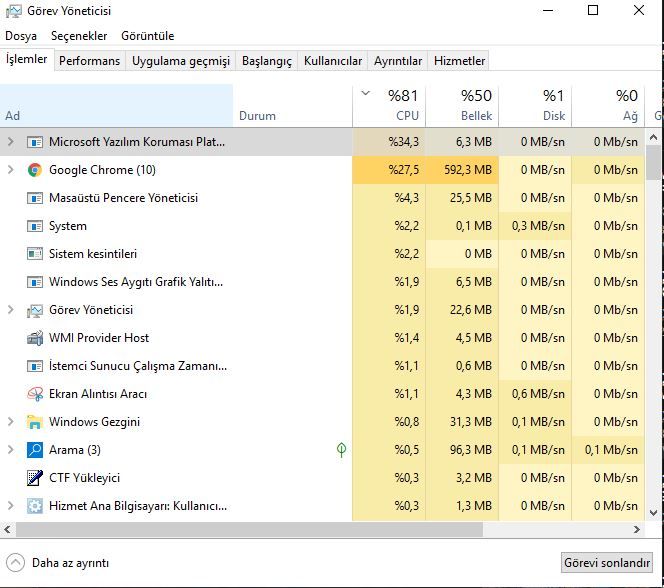664x588 pixels.
Task: Sort by the Disk column header
Action: coord(535,105)
